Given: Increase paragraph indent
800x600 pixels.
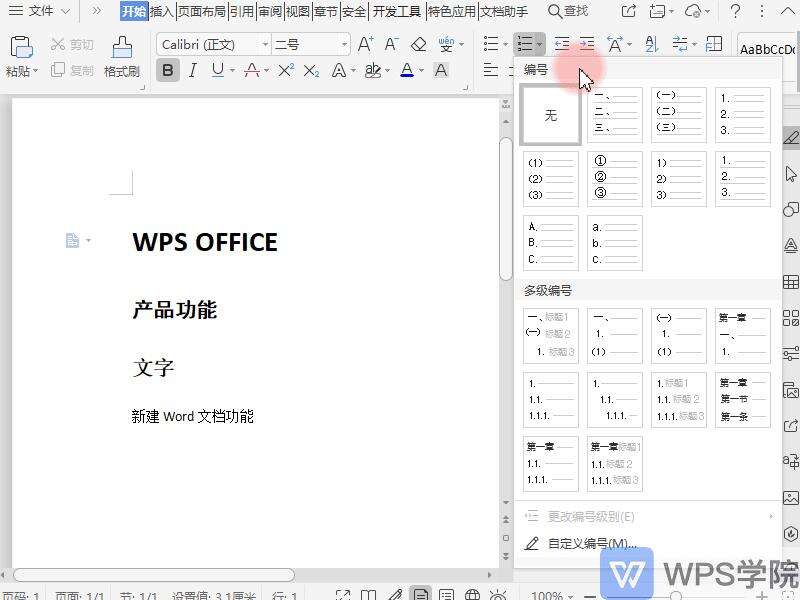Looking at the screenshot, I should click(x=587, y=44).
